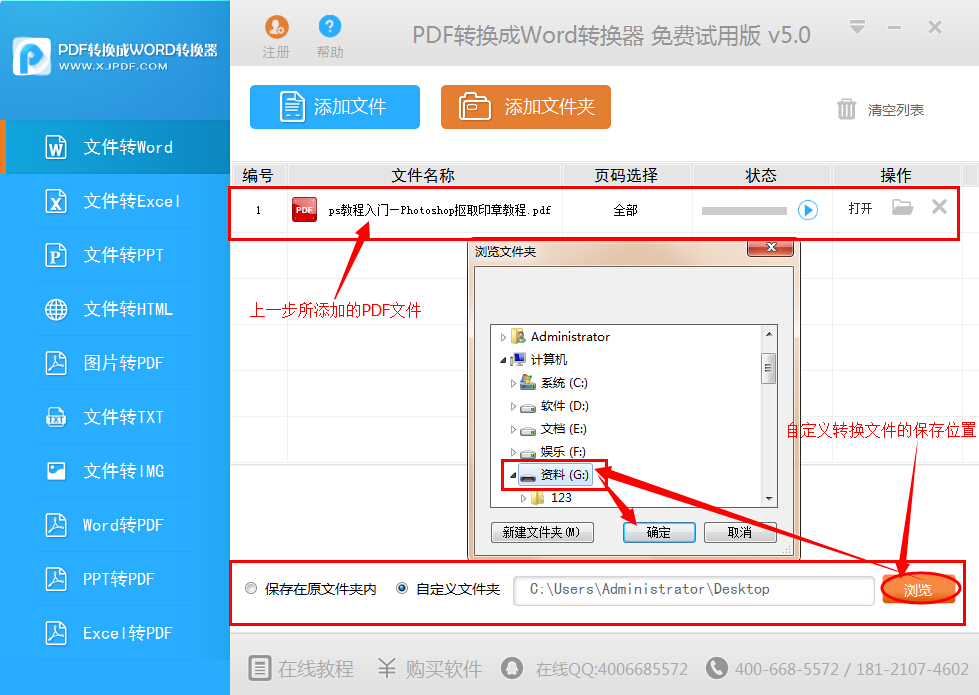The width and height of the screenshot is (979, 695).
Task: Click the orange 浏览 button
Action: 918,589
